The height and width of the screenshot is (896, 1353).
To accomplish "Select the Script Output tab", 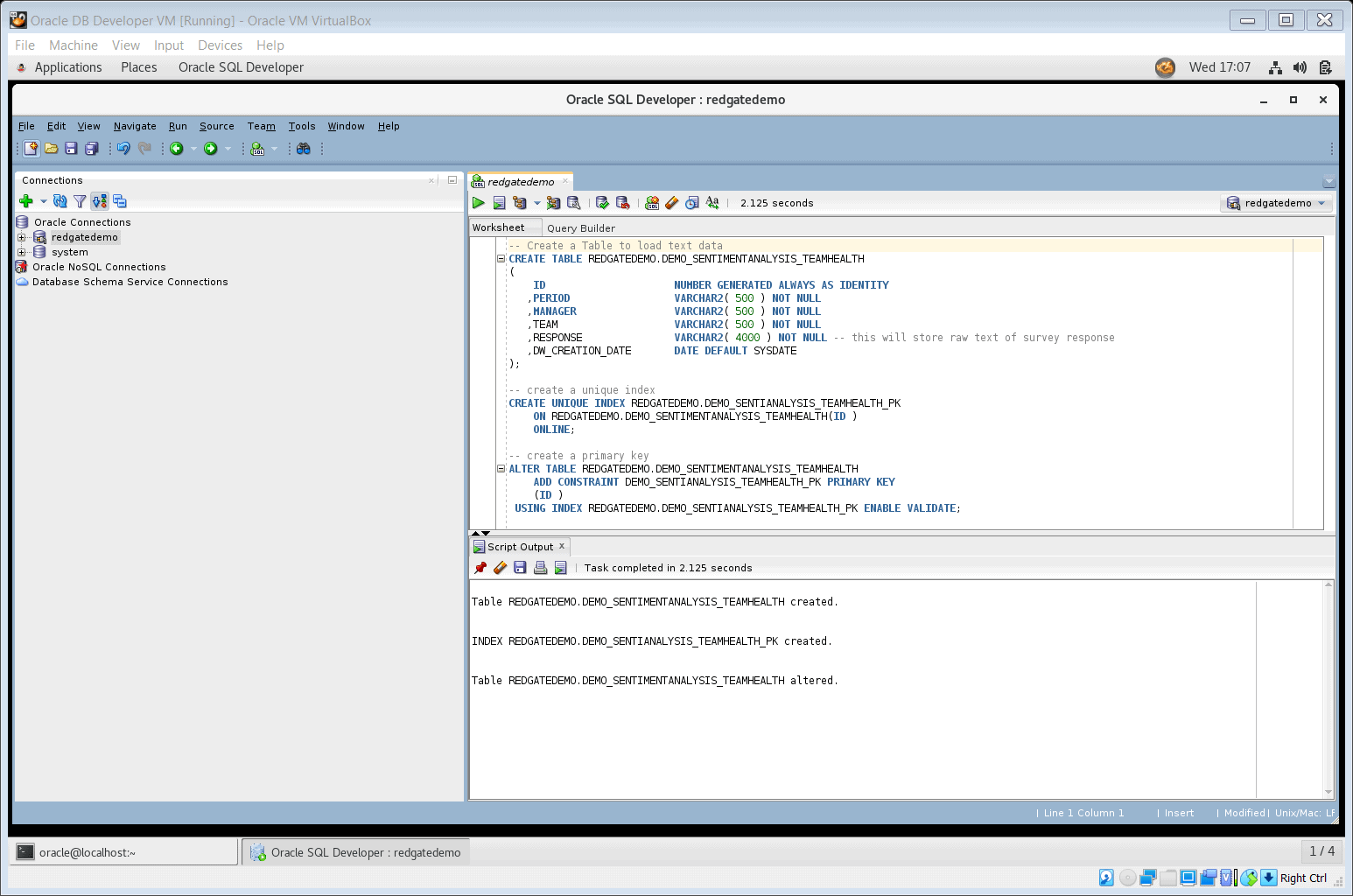I will click(x=520, y=547).
